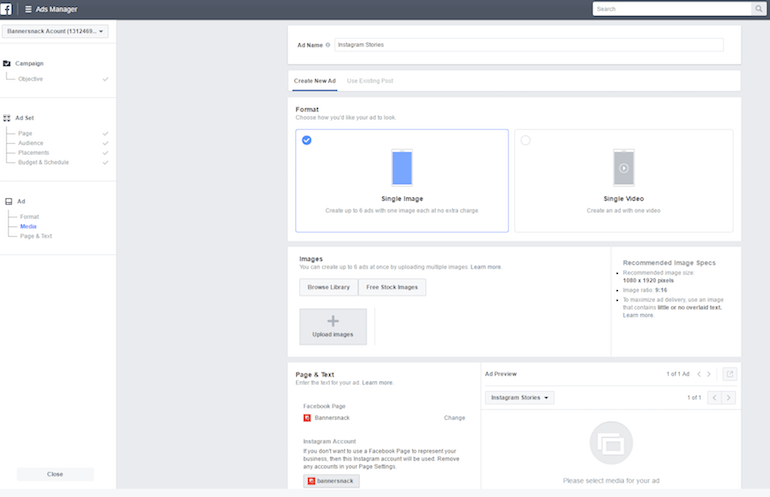Viewport: 770px width, 497px height.
Task: Go to previous ad arrow beside 1 of 1 Ad
Action: point(699,374)
